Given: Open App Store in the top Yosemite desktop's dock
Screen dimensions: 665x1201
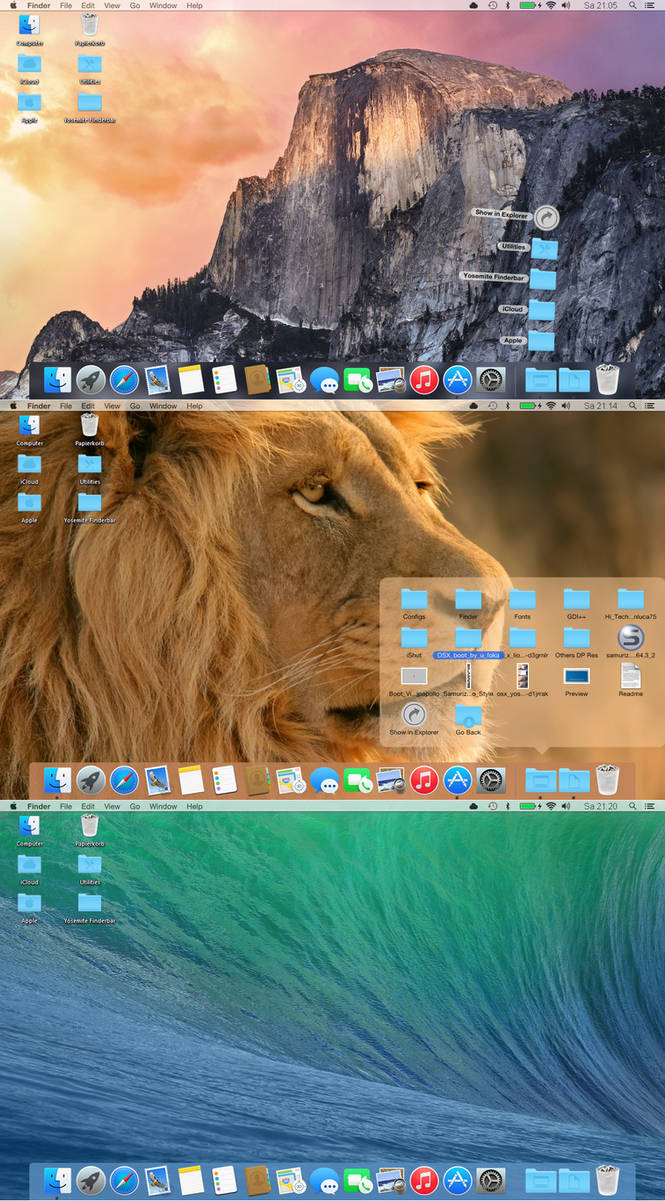Looking at the screenshot, I should [457, 380].
